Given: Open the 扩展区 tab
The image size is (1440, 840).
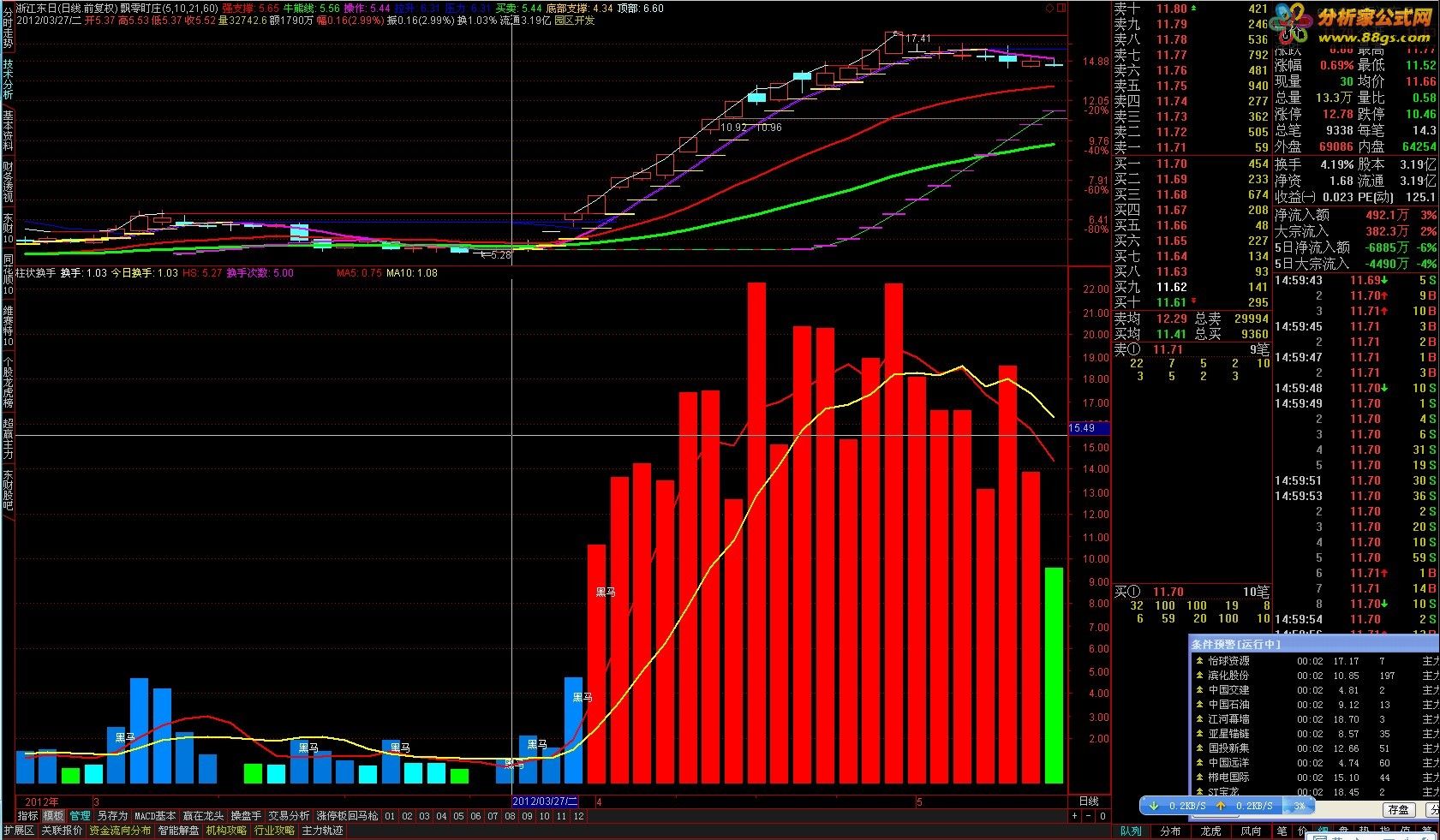Looking at the screenshot, I should [x=19, y=831].
